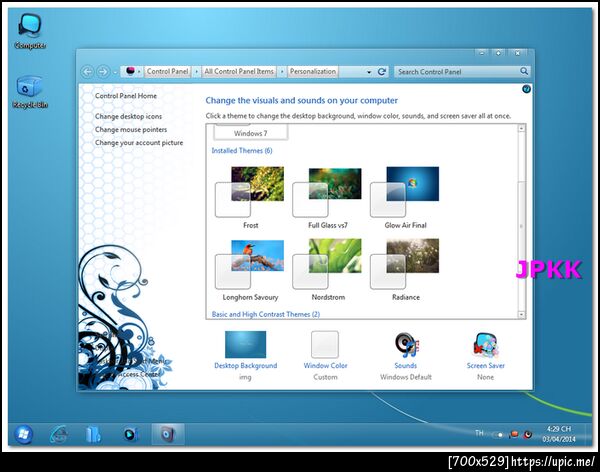
Task: Open the Screen Saver icon
Action: click(x=485, y=344)
